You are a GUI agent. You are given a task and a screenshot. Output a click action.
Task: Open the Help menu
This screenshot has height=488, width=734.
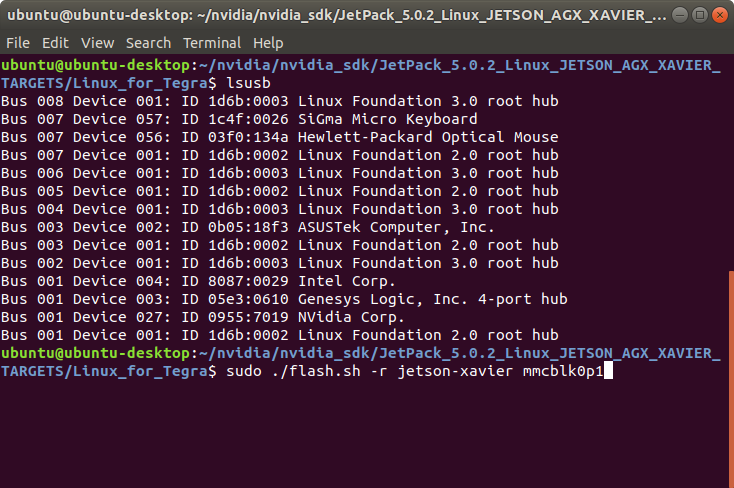point(268,43)
